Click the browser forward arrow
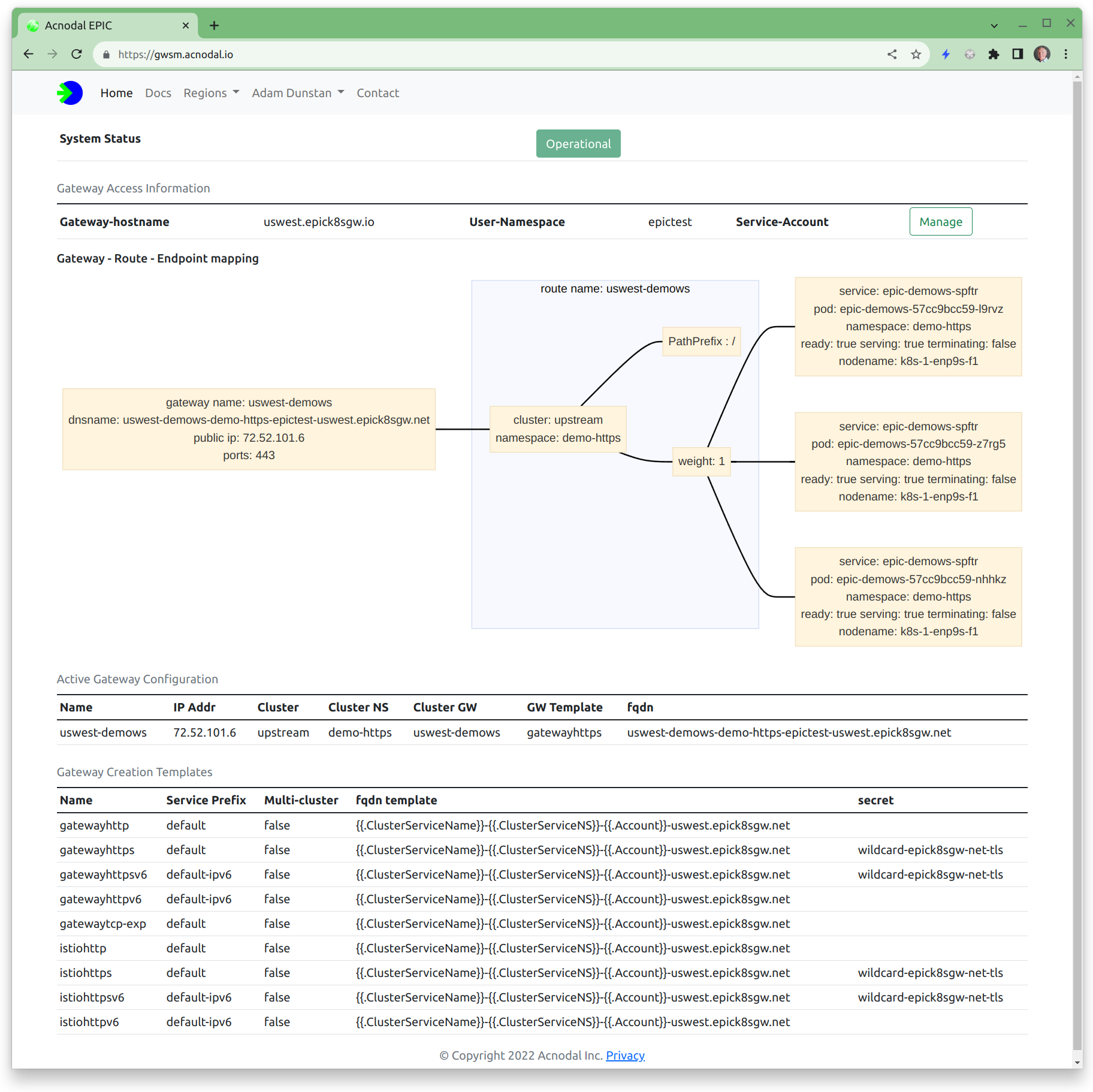1093x1092 pixels. 53,54
